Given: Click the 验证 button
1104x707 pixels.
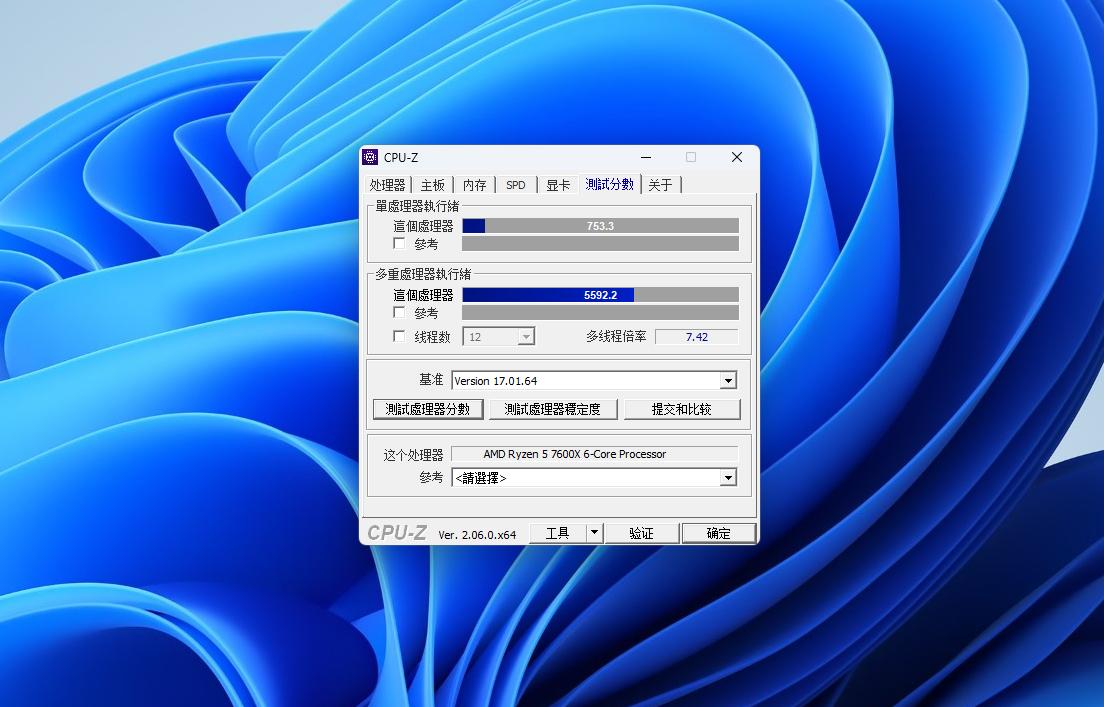Looking at the screenshot, I should (641, 532).
